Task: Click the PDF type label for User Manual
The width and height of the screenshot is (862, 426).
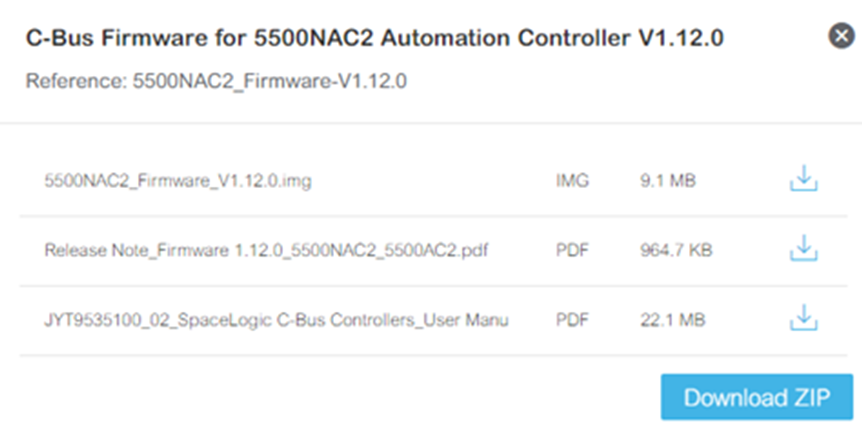Action: [x=572, y=320]
